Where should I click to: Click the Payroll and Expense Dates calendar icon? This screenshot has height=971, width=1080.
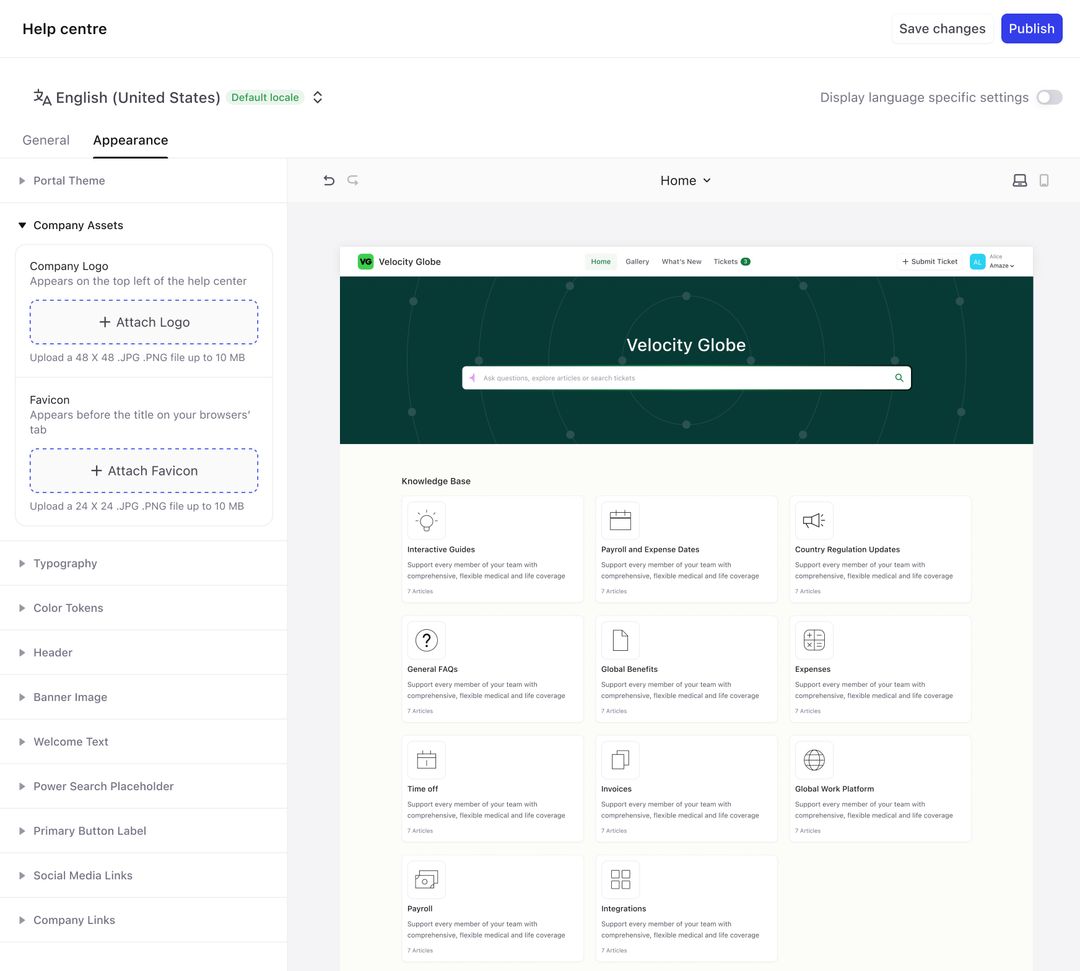click(x=620, y=520)
